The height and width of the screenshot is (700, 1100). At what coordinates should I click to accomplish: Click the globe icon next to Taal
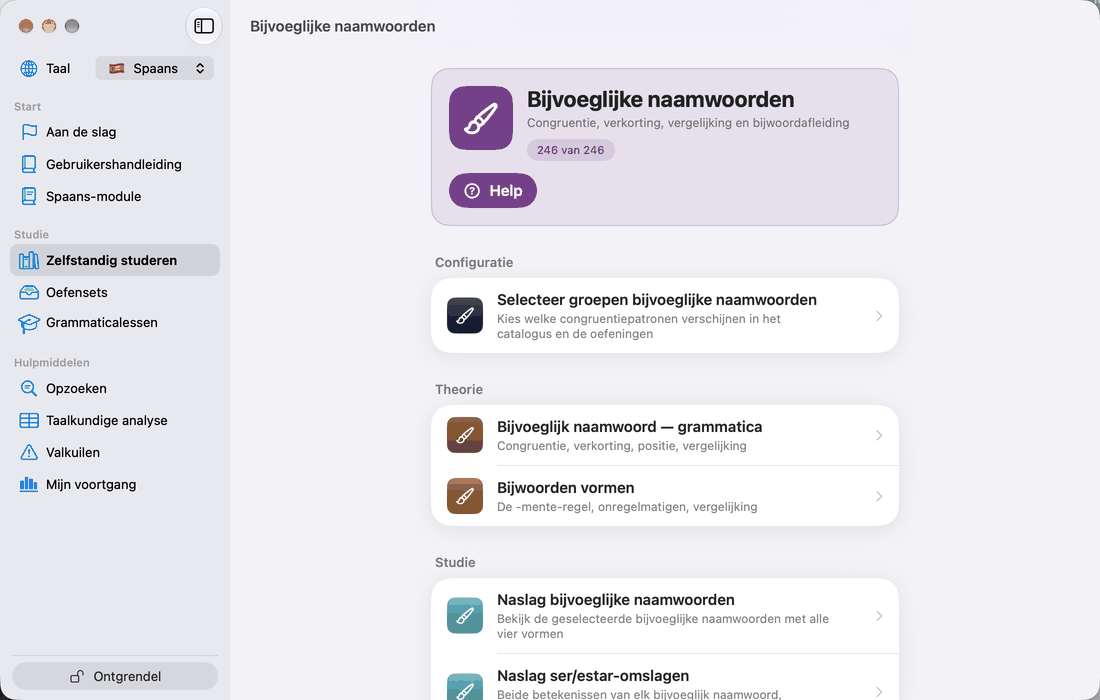tap(29, 68)
